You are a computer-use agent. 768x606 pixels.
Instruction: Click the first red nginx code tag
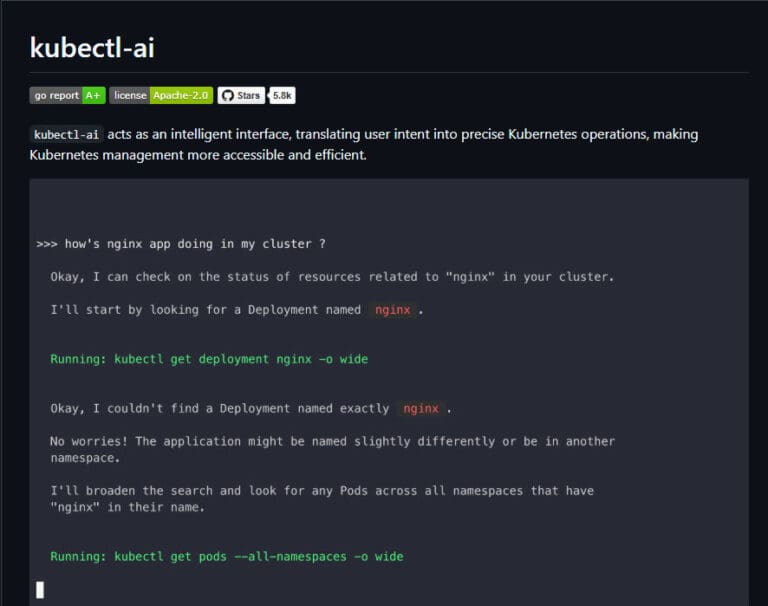[393, 310]
